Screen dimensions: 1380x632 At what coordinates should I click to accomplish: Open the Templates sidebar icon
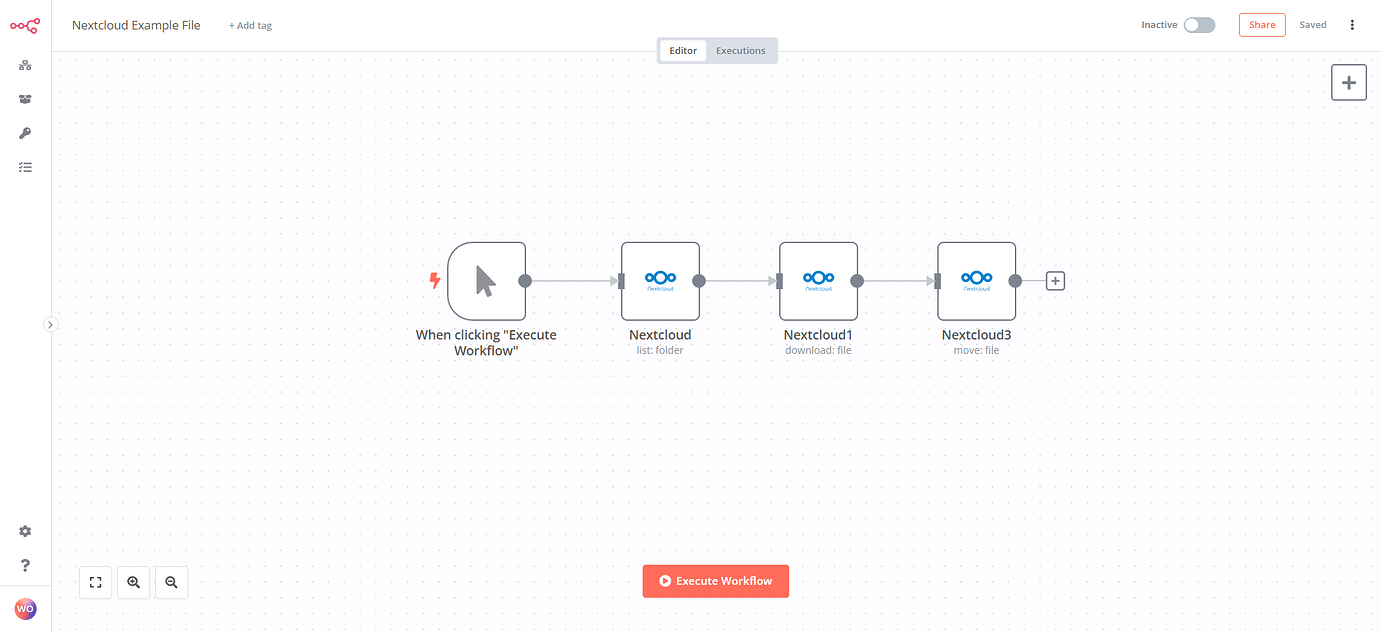tap(24, 99)
